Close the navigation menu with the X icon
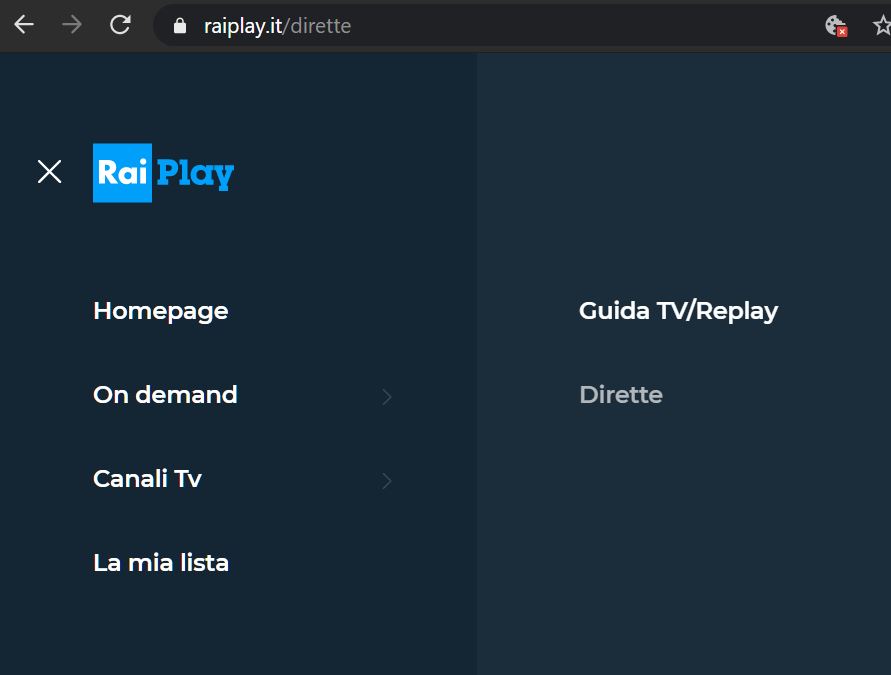 coord(49,172)
